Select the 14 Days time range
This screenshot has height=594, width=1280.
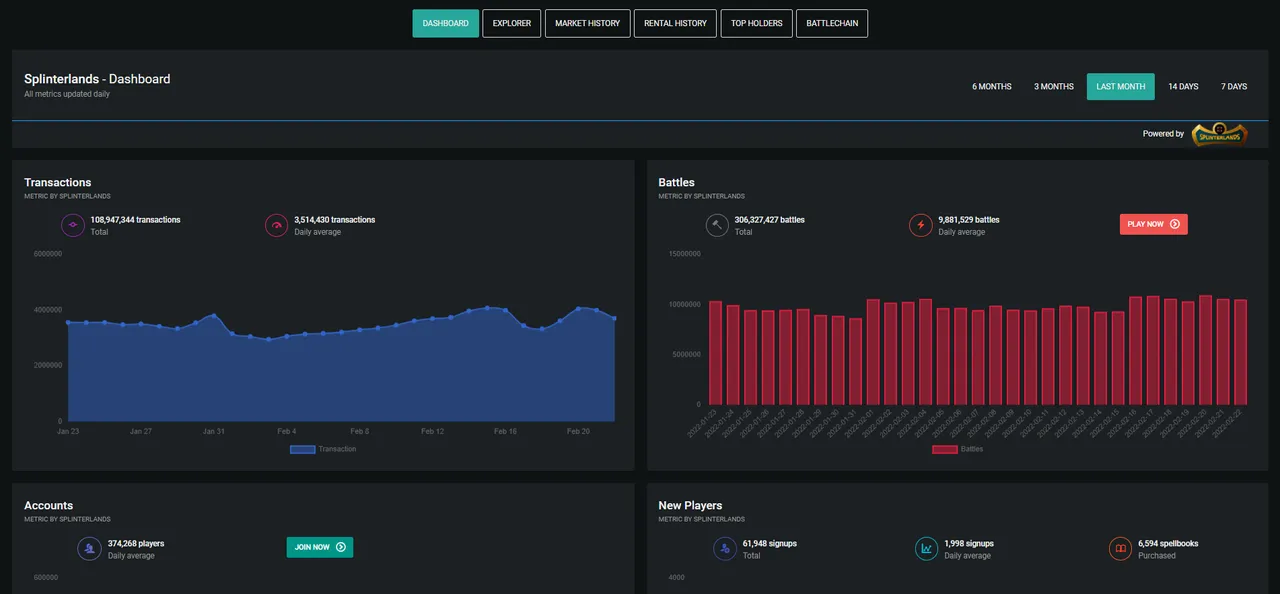coord(1183,87)
